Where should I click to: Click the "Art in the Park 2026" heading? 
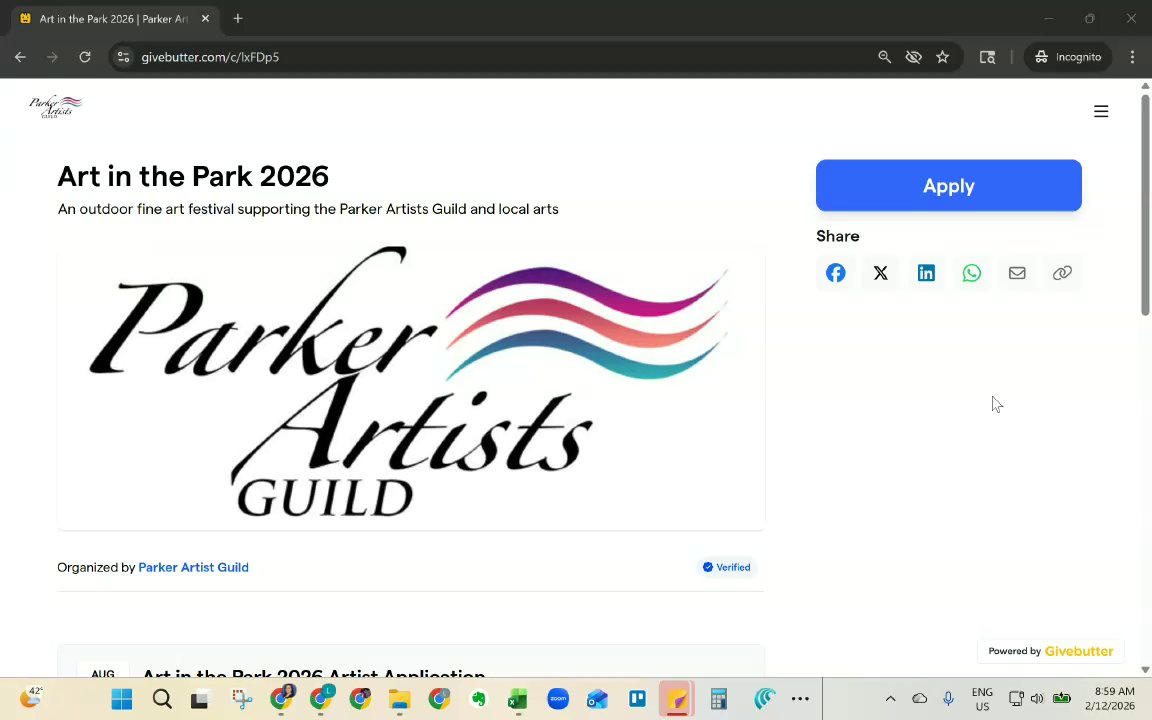pos(193,176)
